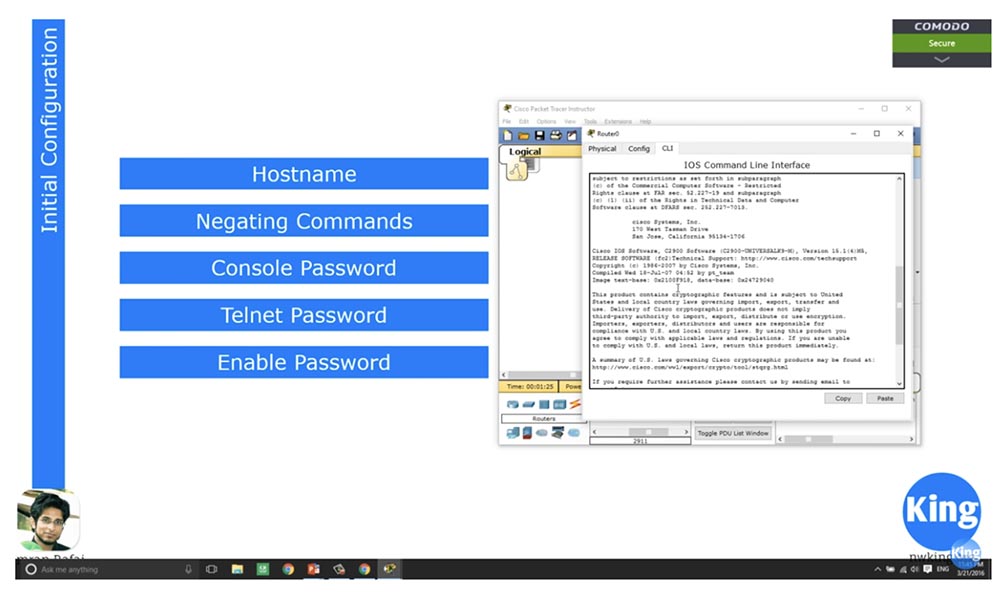Switch to the Physical tab in Router0
Image resolution: width=1000 pixels, height=592 pixels.
click(x=602, y=149)
